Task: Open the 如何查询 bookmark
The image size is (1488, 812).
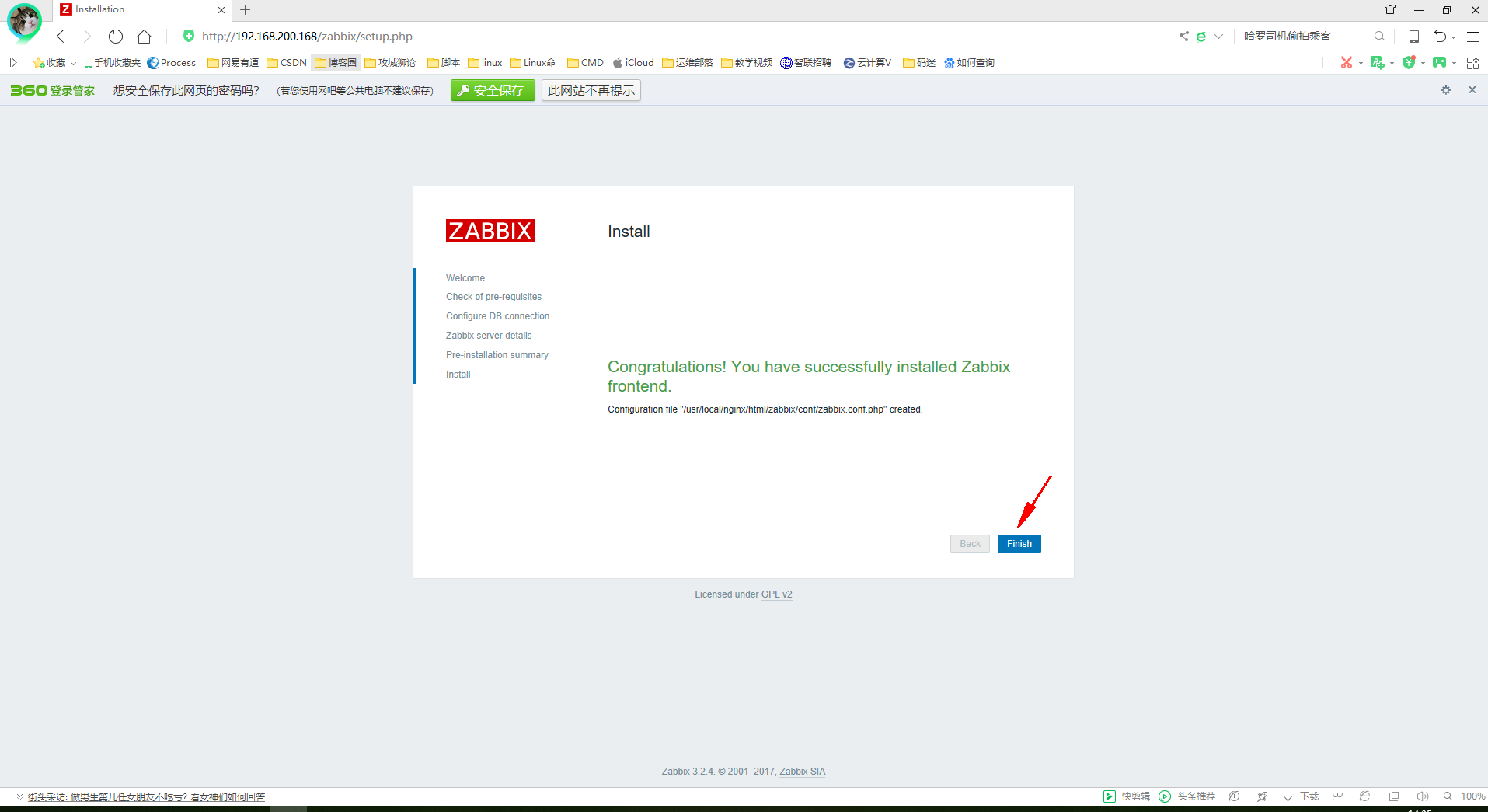Action: pyautogui.click(x=969, y=63)
